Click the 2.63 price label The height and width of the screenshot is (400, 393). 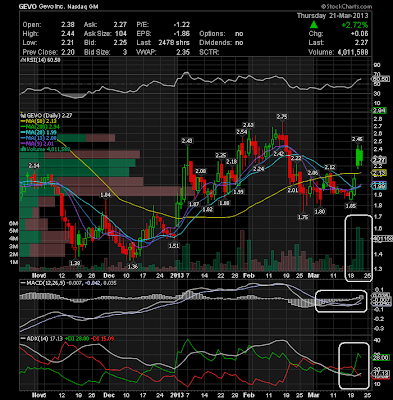pos(248,125)
